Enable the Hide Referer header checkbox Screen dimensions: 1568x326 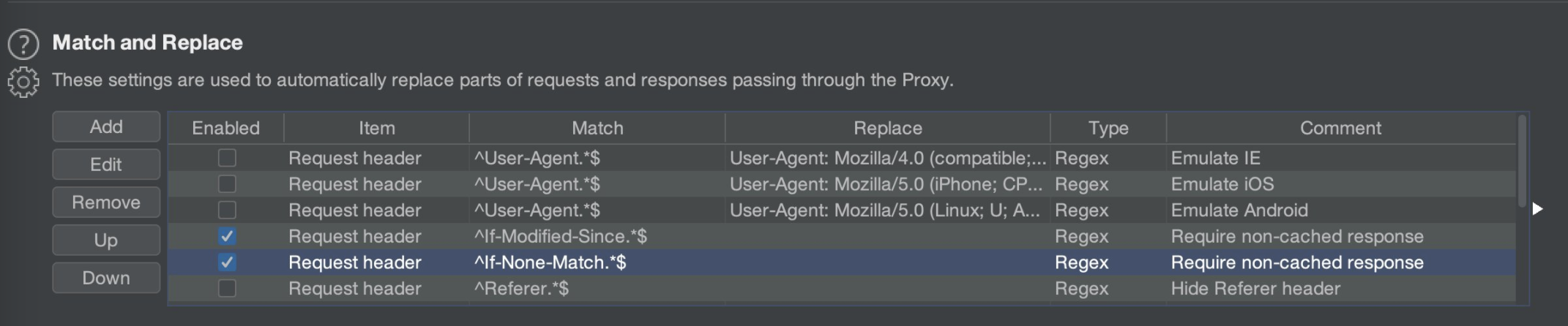pos(227,289)
